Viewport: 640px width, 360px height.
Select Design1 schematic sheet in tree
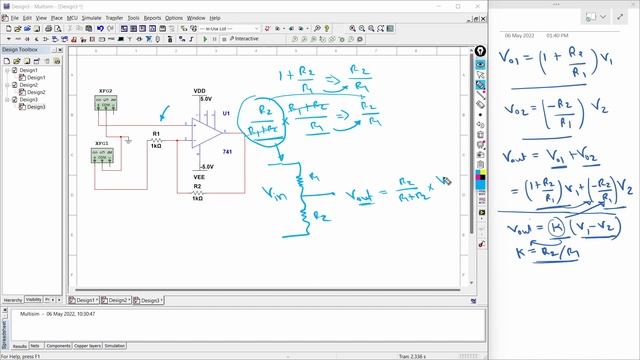(x=36, y=78)
